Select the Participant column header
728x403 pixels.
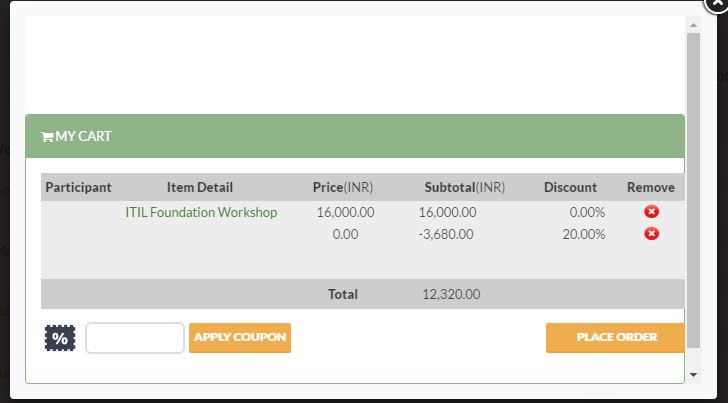coord(78,187)
